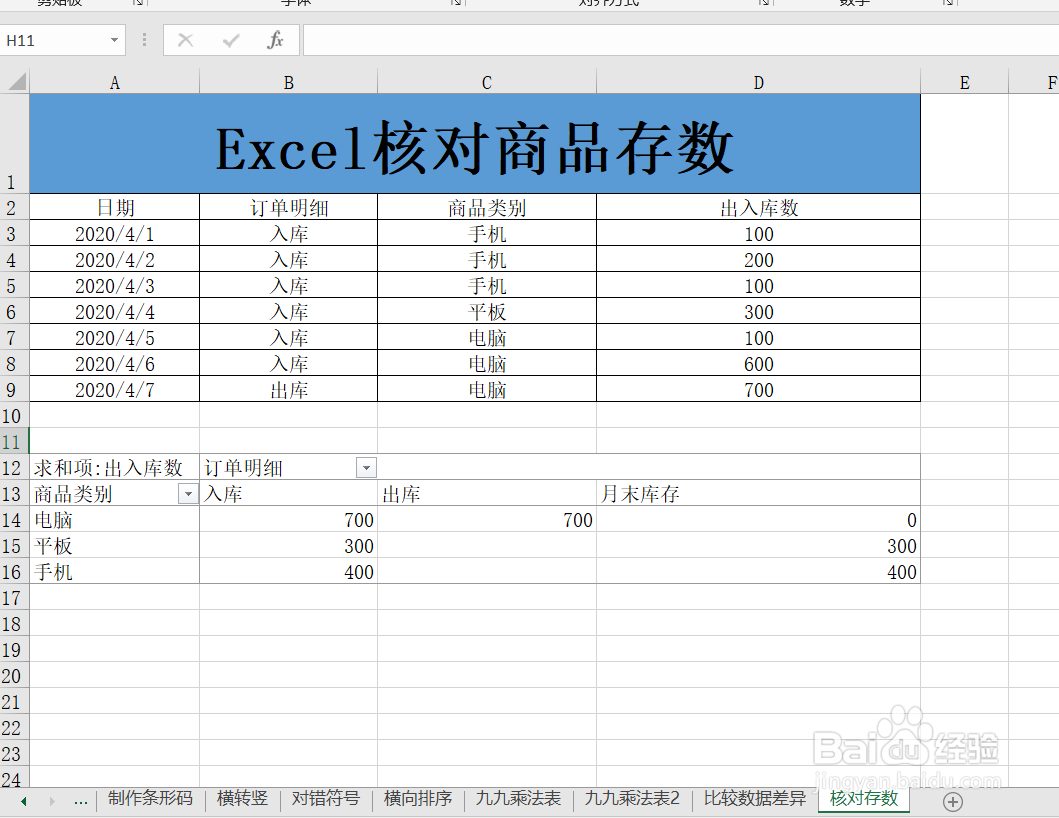Click the date cell 2020/4/4
The width and height of the screenshot is (1059, 818).
click(x=115, y=312)
